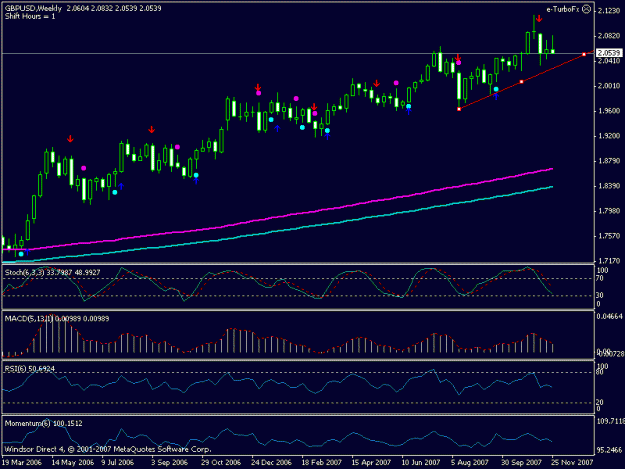Viewport: 625px width, 469px height.
Task: Click the 2.0010 price scale label
Action: click(x=609, y=86)
